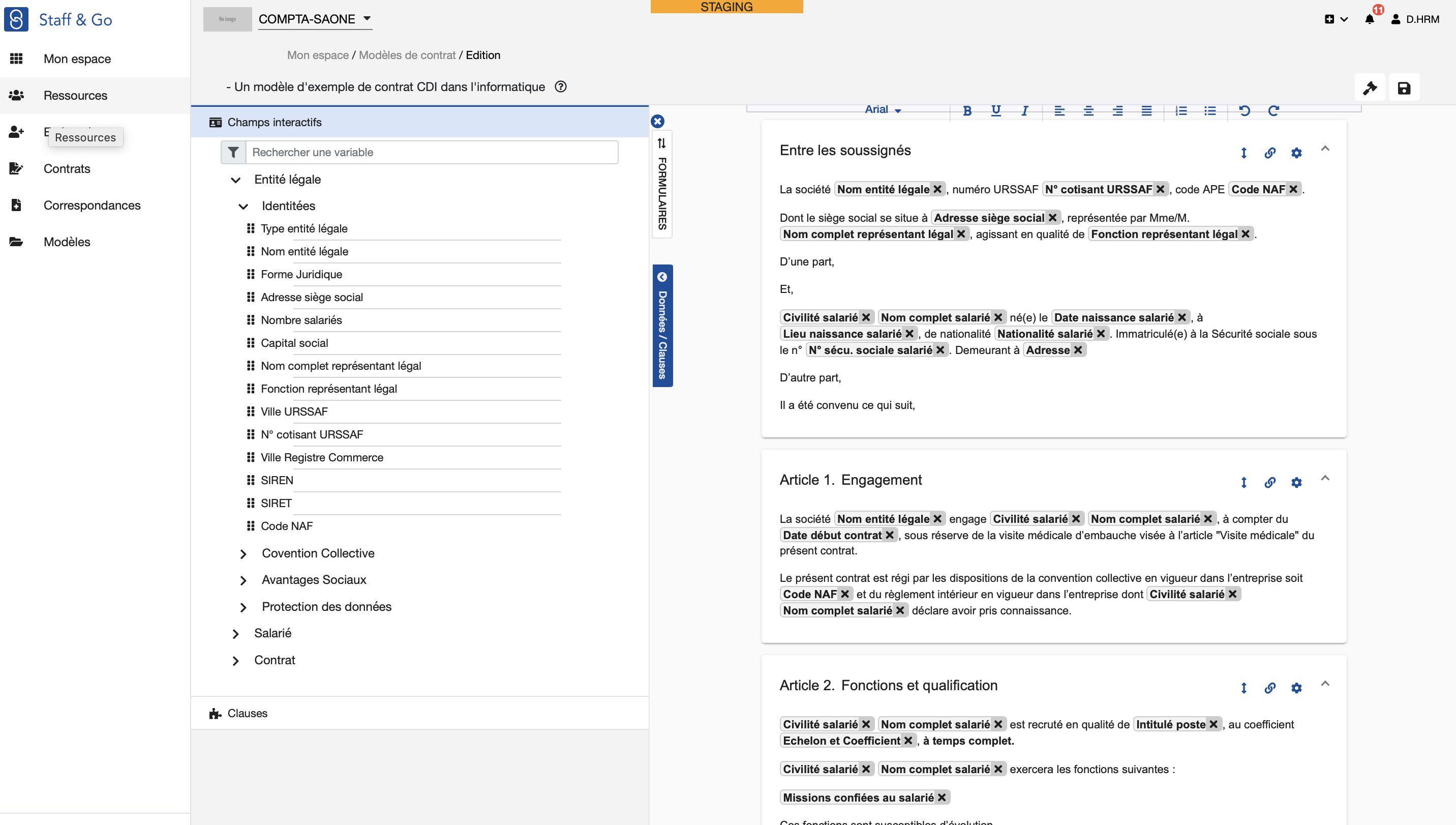Click the add-user icon in the sidebar
This screenshot has width=1456, height=825.
click(x=16, y=132)
